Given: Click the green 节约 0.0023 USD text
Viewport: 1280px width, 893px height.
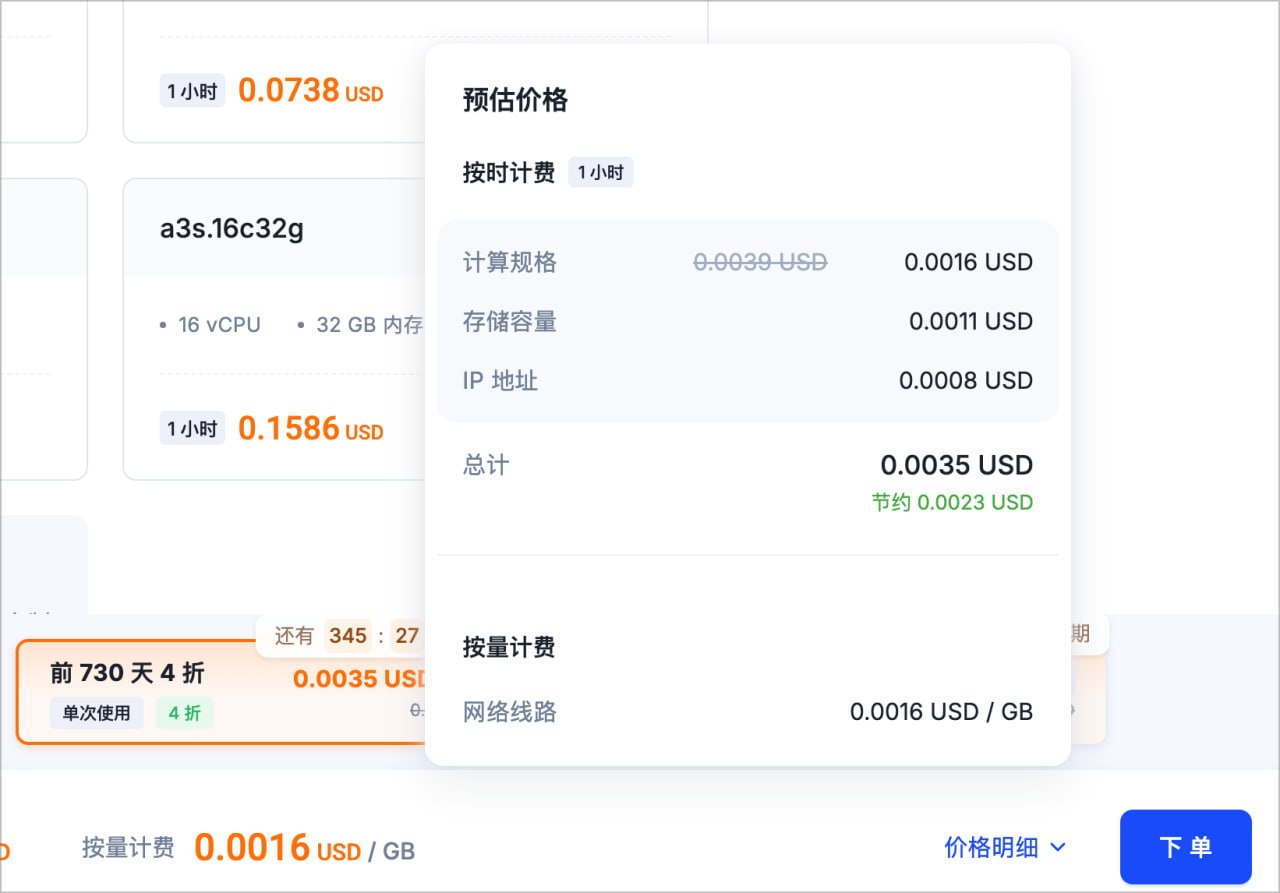Looking at the screenshot, I should (x=952, y=502).
